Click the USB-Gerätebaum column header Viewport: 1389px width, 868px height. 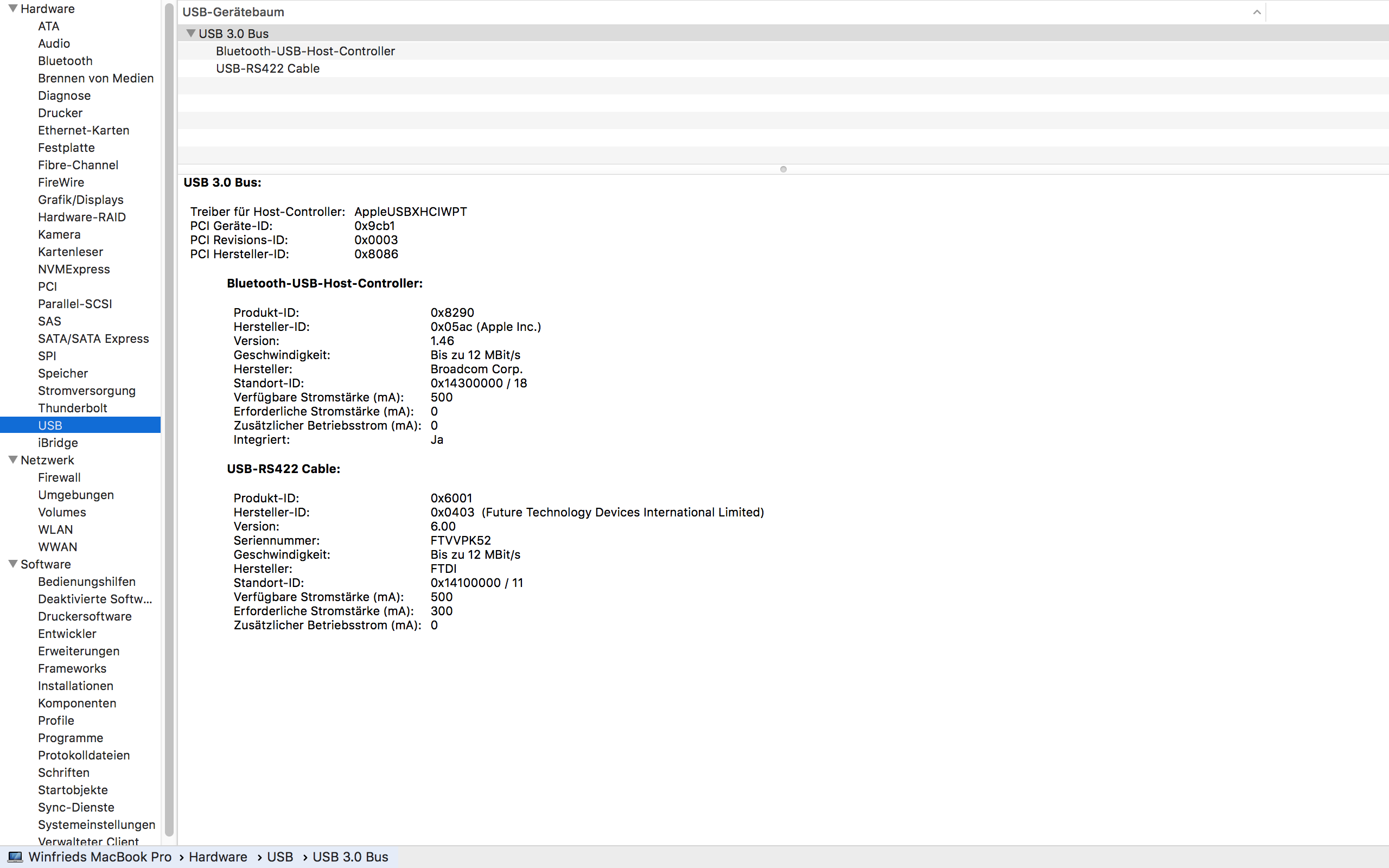coord(721,12)
